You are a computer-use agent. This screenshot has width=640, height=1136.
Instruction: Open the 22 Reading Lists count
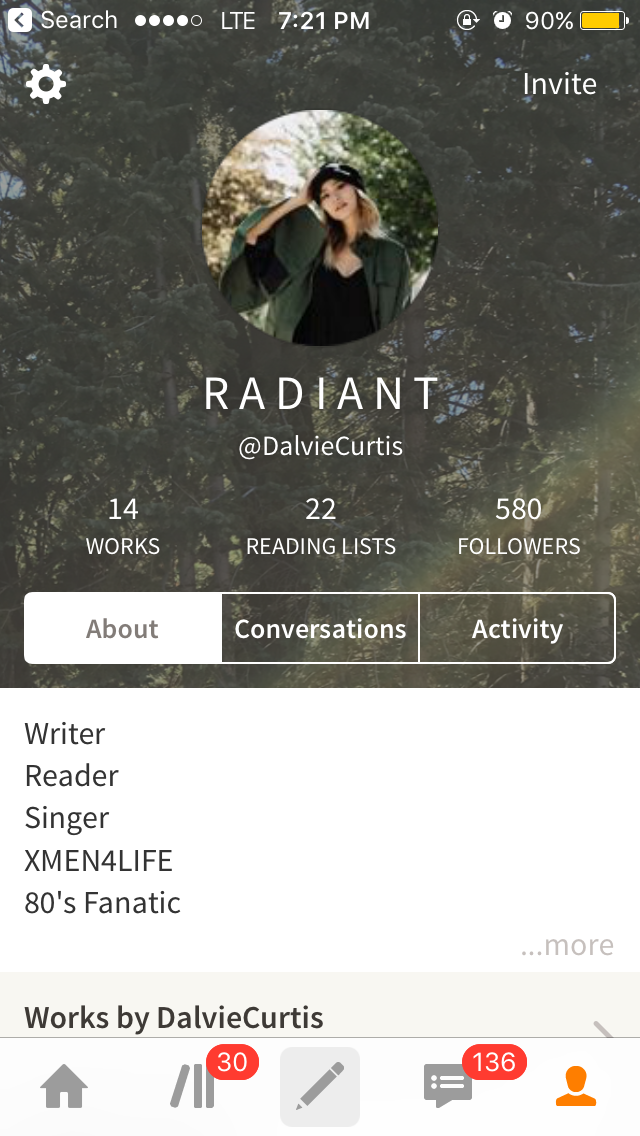click(x=320, y=526)
